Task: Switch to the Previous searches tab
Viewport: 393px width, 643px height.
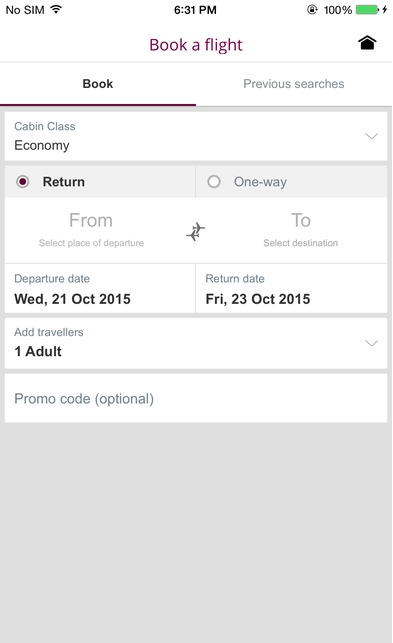Action: coord(294,84)
